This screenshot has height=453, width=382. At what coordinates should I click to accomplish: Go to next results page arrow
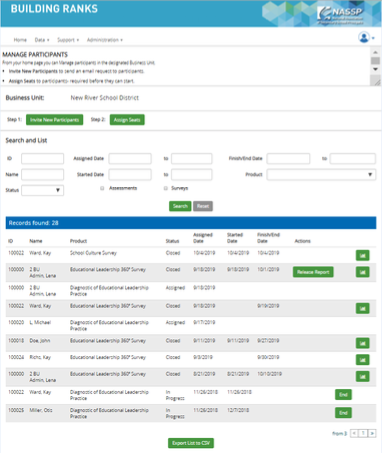coord(372,433)
